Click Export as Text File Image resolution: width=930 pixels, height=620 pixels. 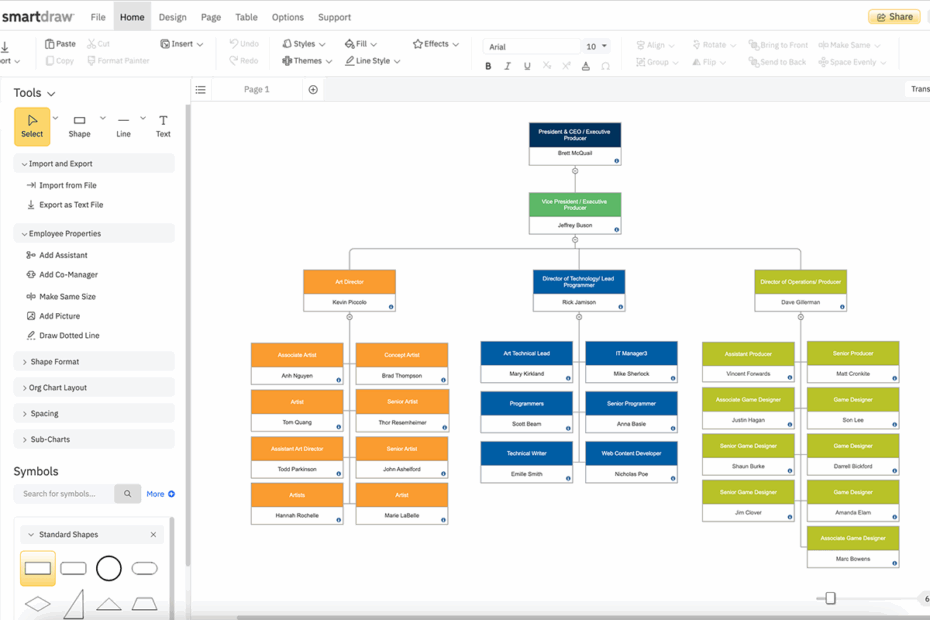click(x=65, y=205)
